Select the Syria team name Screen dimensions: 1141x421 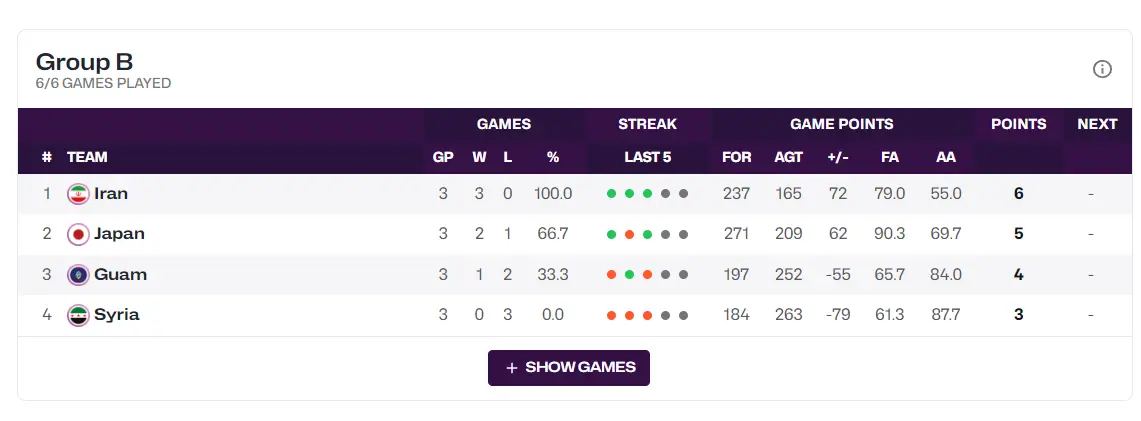[x=117, y=315]
